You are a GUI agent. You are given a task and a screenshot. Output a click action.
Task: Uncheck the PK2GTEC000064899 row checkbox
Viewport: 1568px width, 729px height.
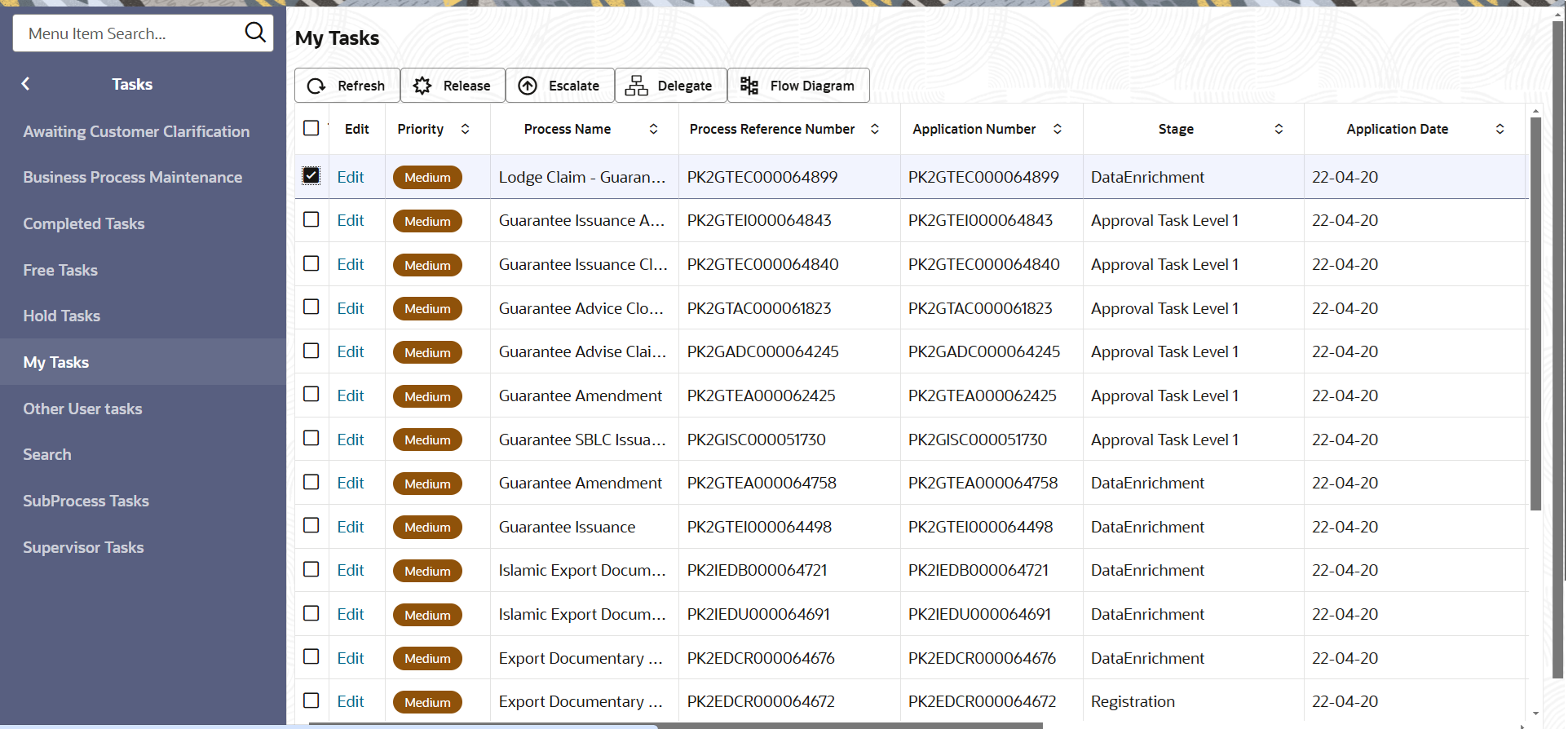click(x=311, y=175)
